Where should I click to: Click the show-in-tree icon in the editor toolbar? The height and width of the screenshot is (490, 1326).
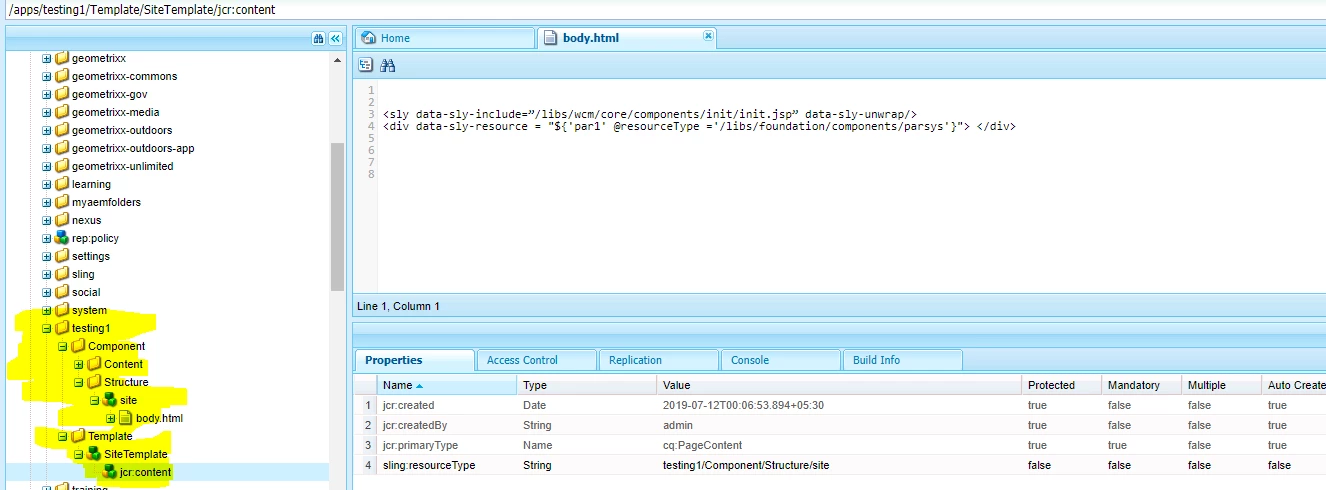(366, 65)
